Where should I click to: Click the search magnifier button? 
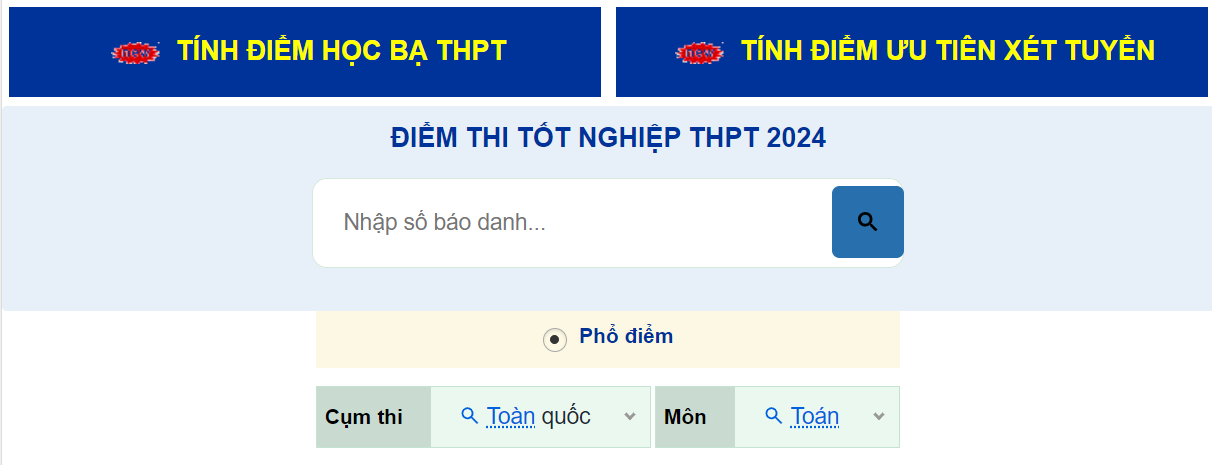[x=867, y=222]
